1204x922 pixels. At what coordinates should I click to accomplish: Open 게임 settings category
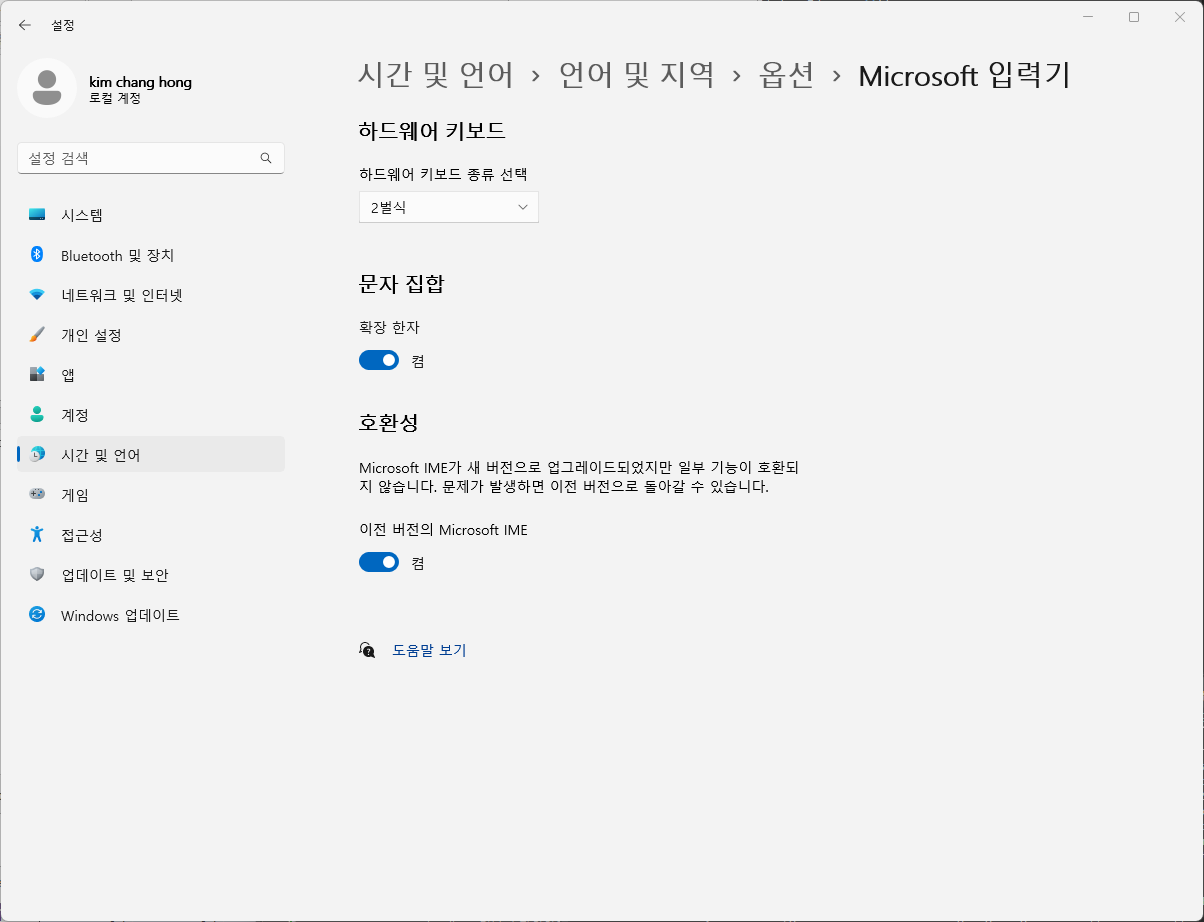click(x=151, y=495)
